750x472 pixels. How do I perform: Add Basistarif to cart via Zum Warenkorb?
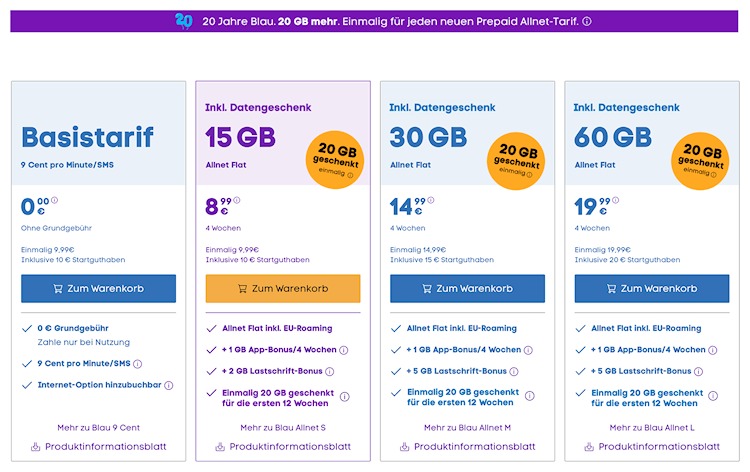[x=98, y=289]
